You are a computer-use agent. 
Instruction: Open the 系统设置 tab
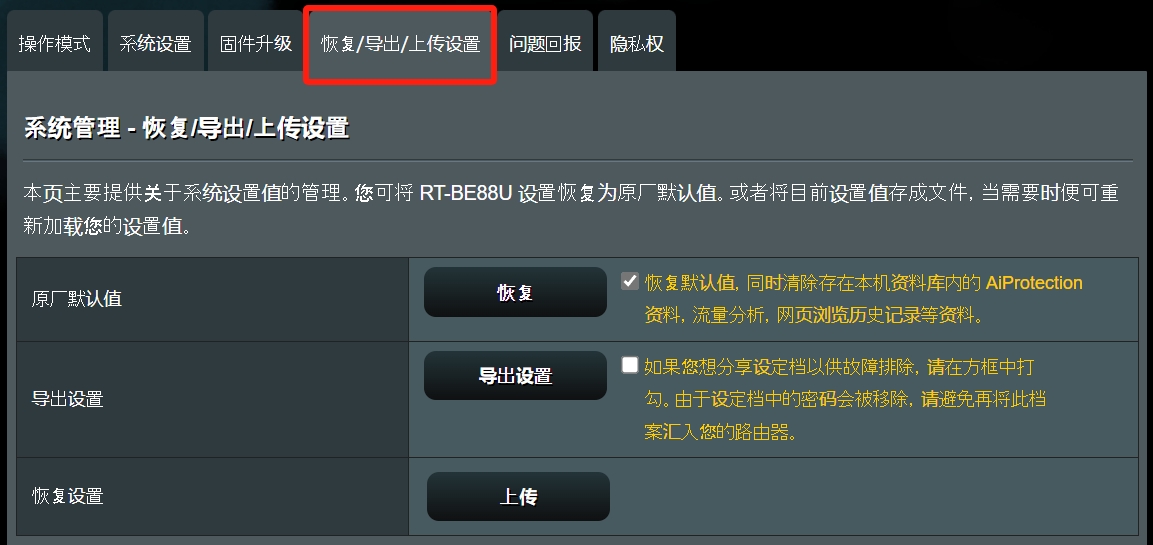[x=155, y=43]
